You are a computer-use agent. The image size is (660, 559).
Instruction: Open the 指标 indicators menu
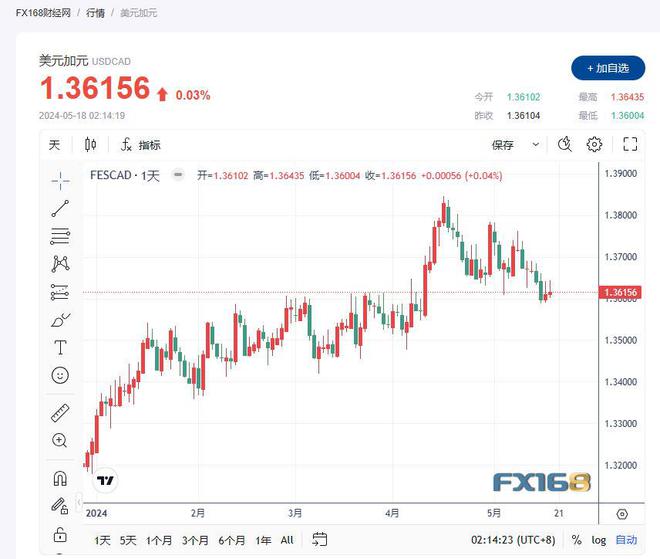pos(140,145)
